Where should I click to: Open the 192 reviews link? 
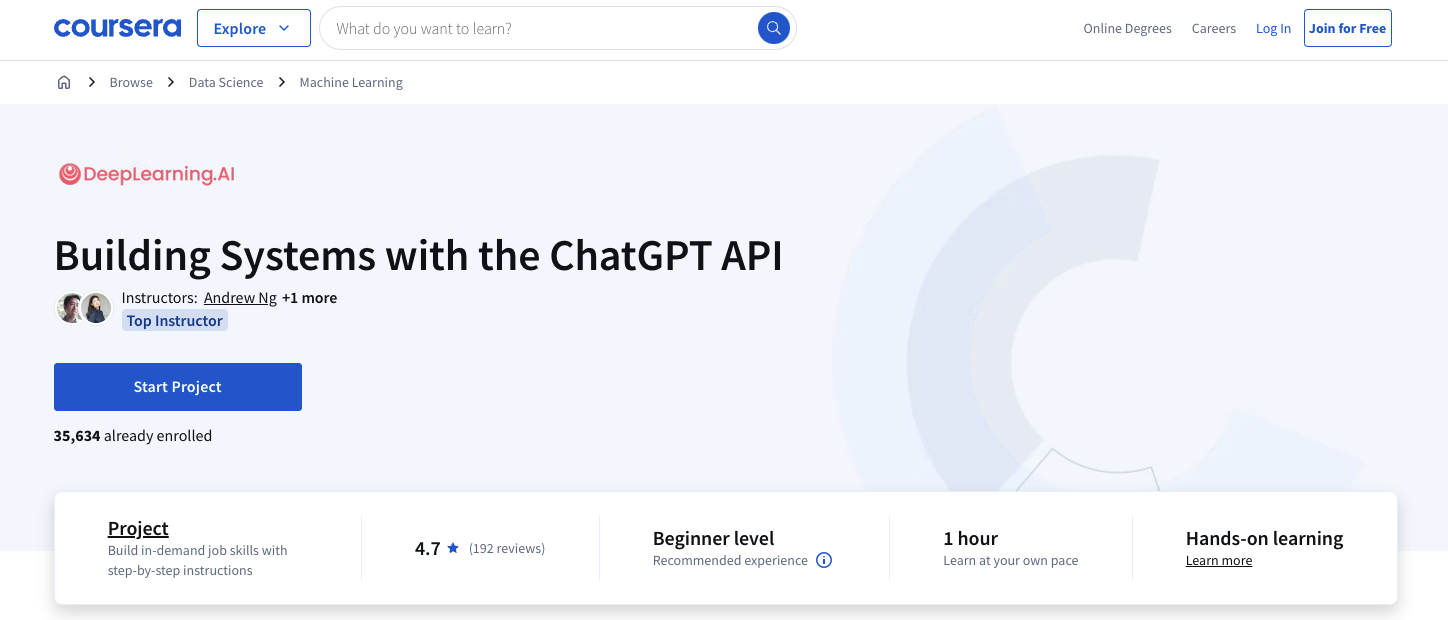509,548
